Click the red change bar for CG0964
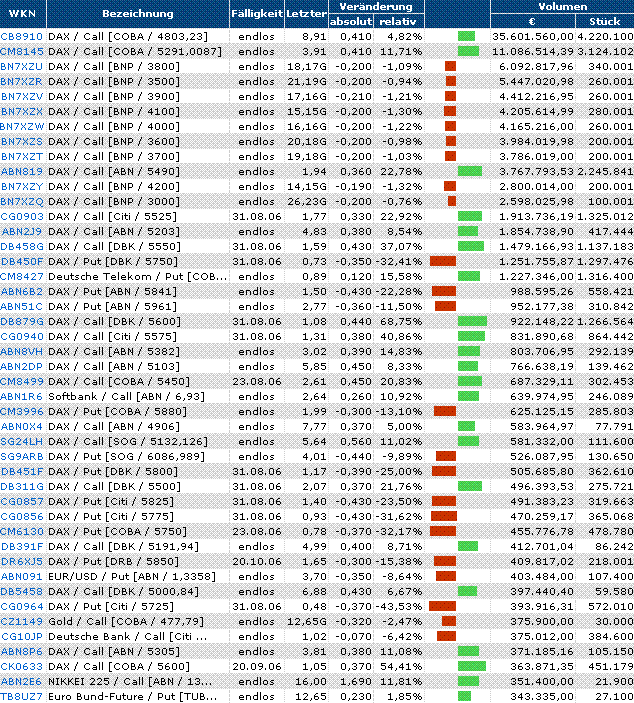Image resolution: width=634 pixels, height=703 pixels. (x=442, y=606)
